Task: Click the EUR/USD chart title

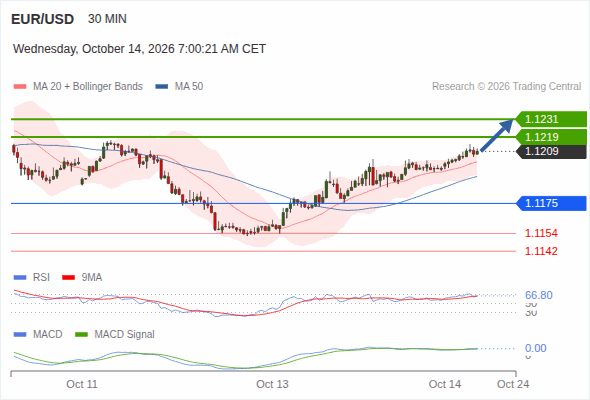Action: tap(43, 19)
